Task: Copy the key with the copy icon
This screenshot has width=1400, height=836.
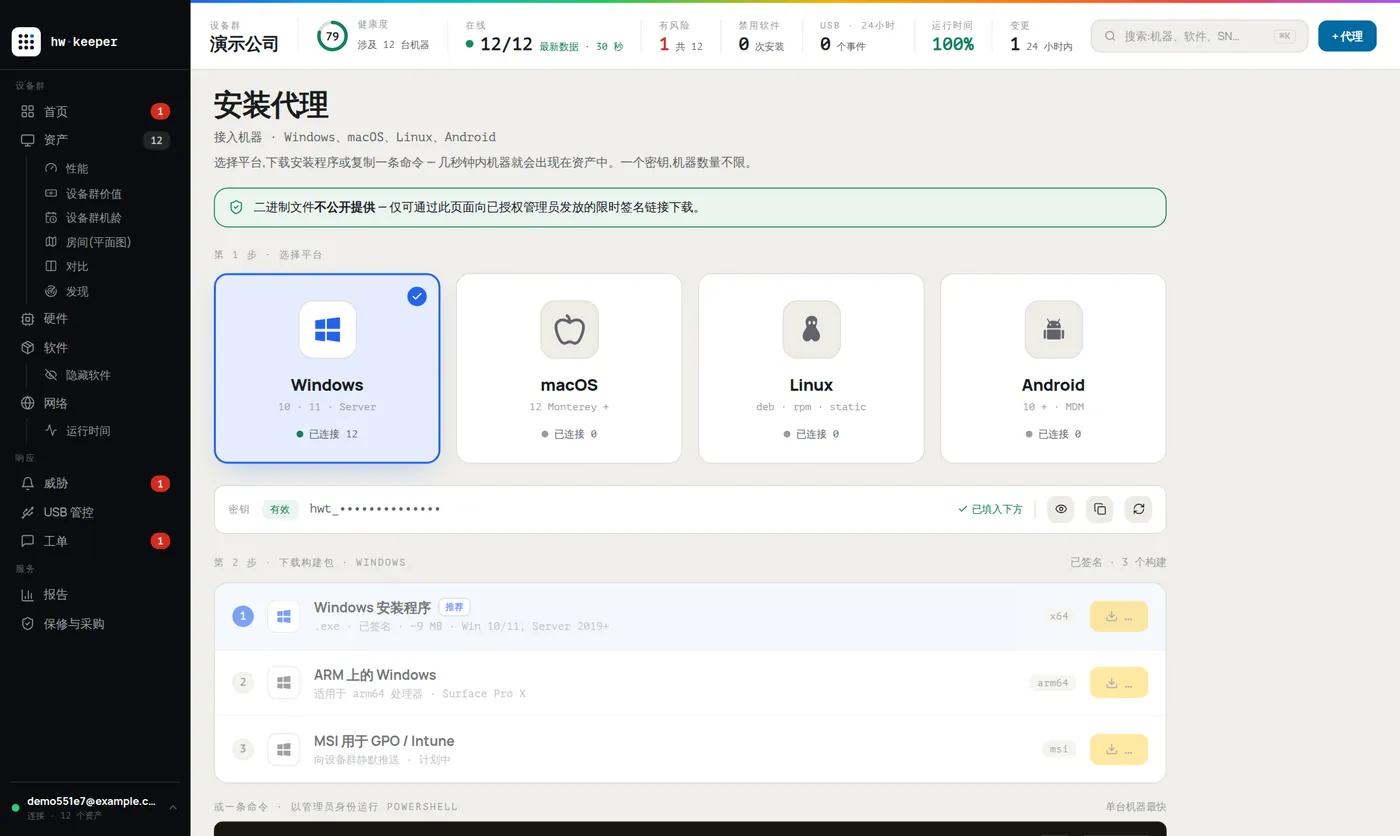Action: 1100,509
